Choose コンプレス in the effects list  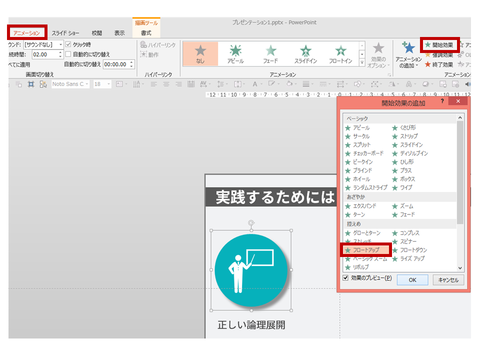click(x=406, y=233)
